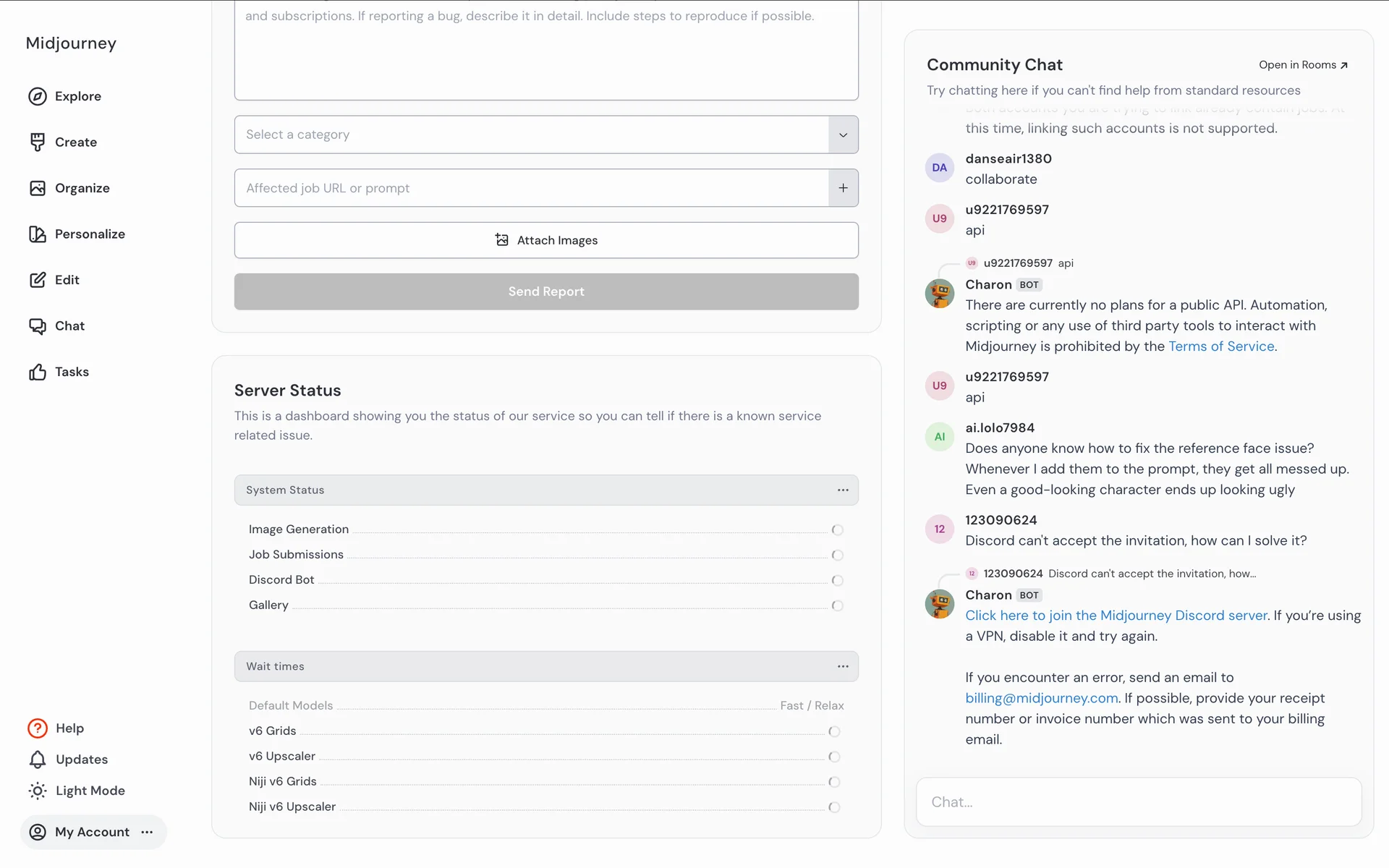The height and width of the screenshot is (868, 1389).
Task: Open the Organize image icon
Action: 38,188
